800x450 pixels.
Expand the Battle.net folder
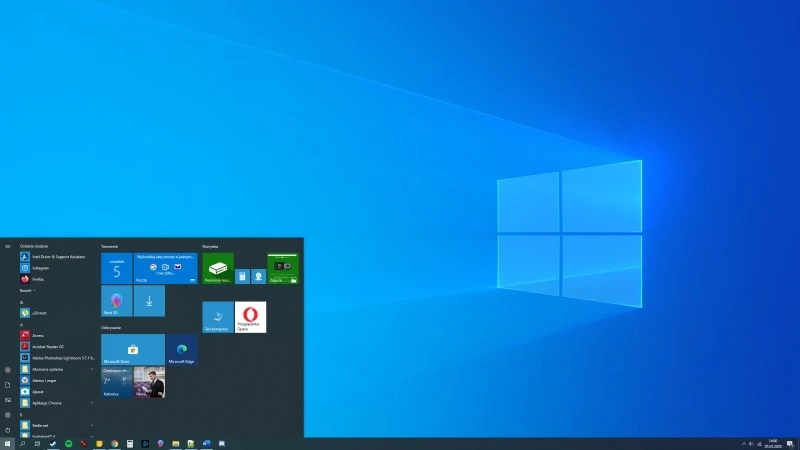pyautogui.click(x=57, y=425)
